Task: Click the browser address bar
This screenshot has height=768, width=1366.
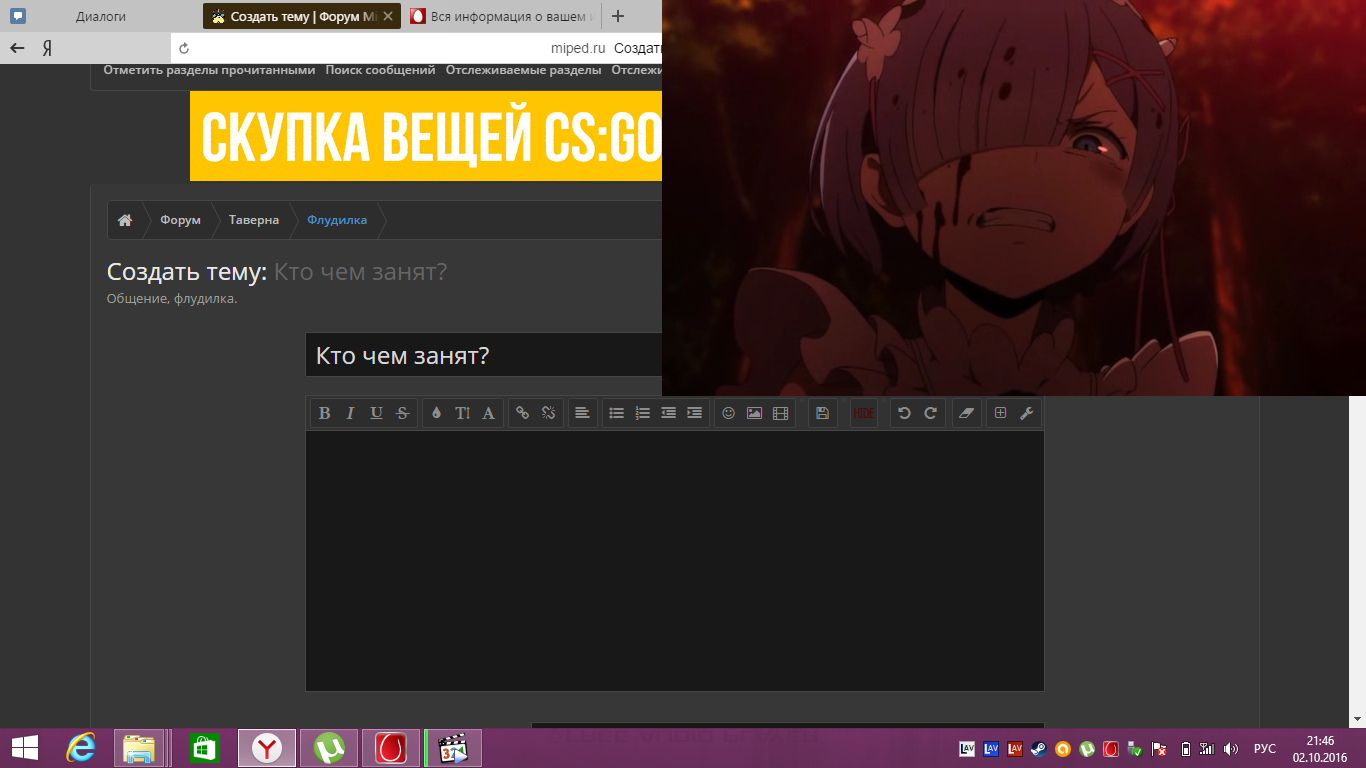Action: tap(417, 48)
